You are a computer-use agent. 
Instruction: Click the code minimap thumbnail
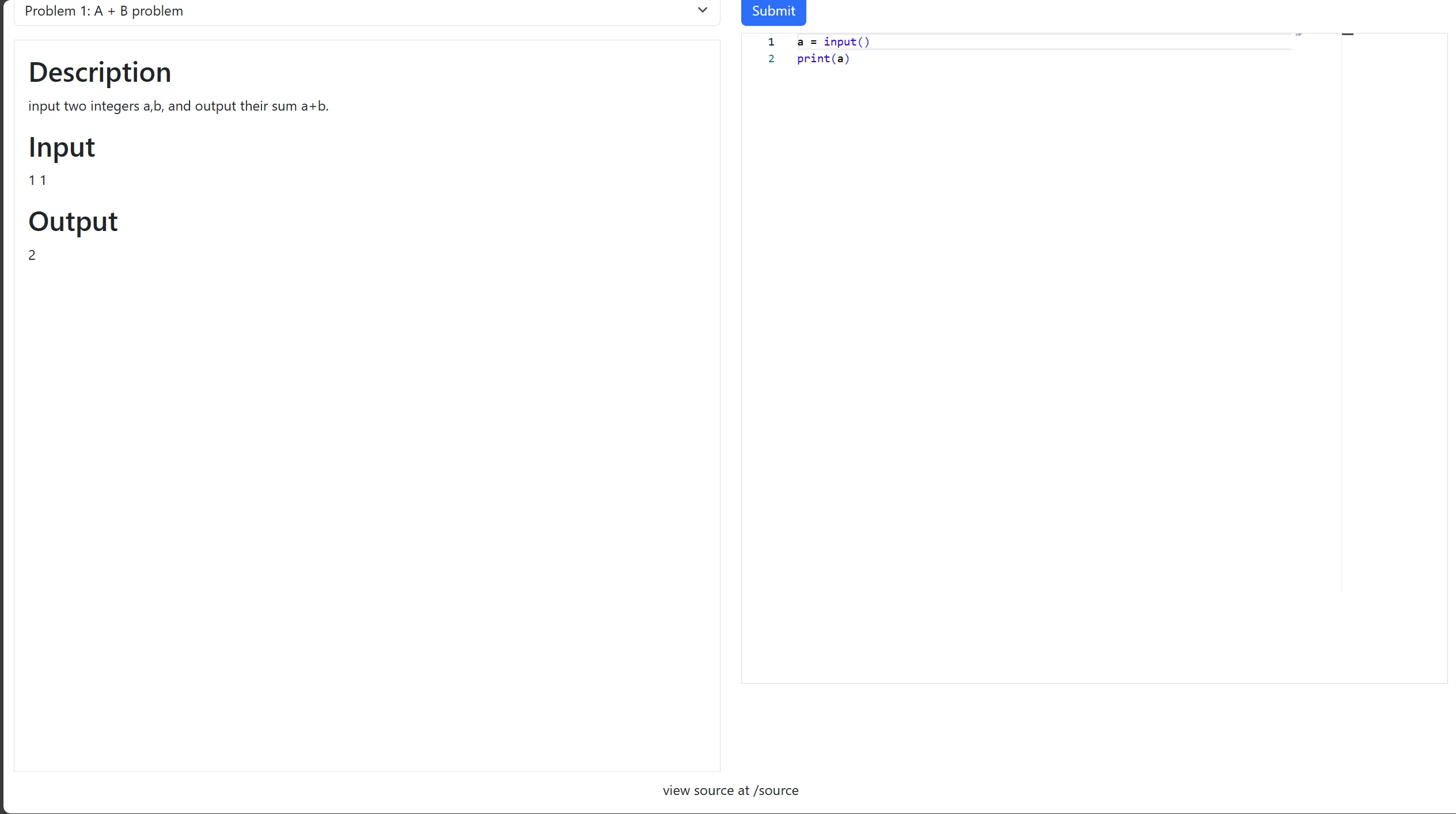1298,35
